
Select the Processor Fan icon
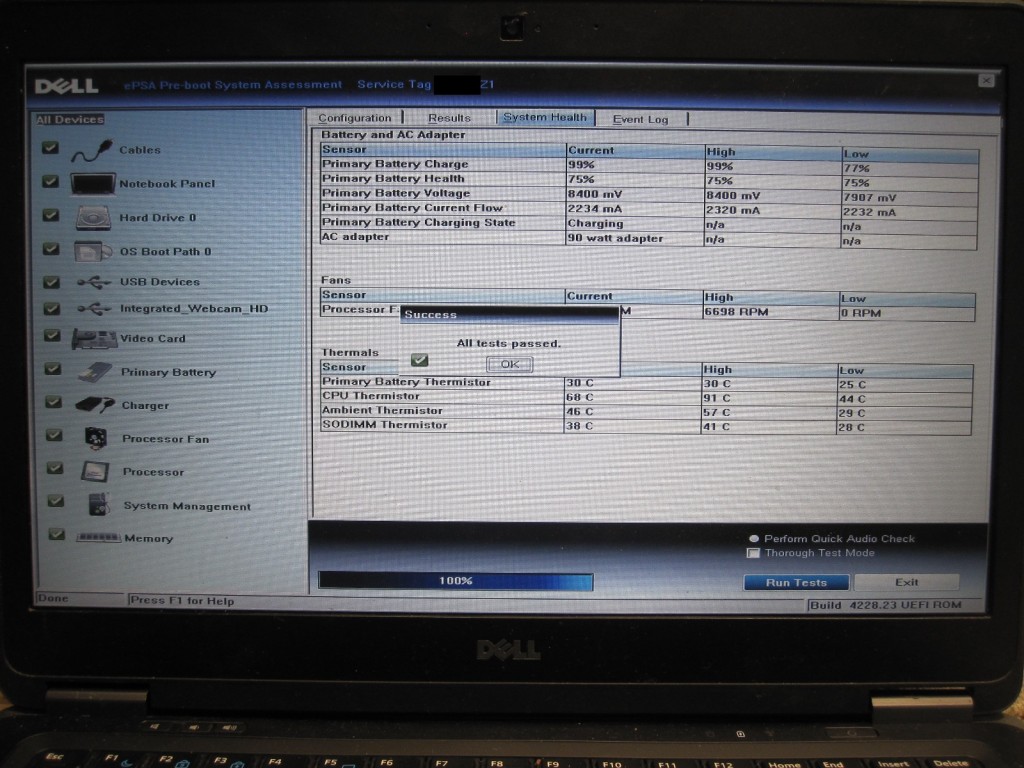coord(97,438)
